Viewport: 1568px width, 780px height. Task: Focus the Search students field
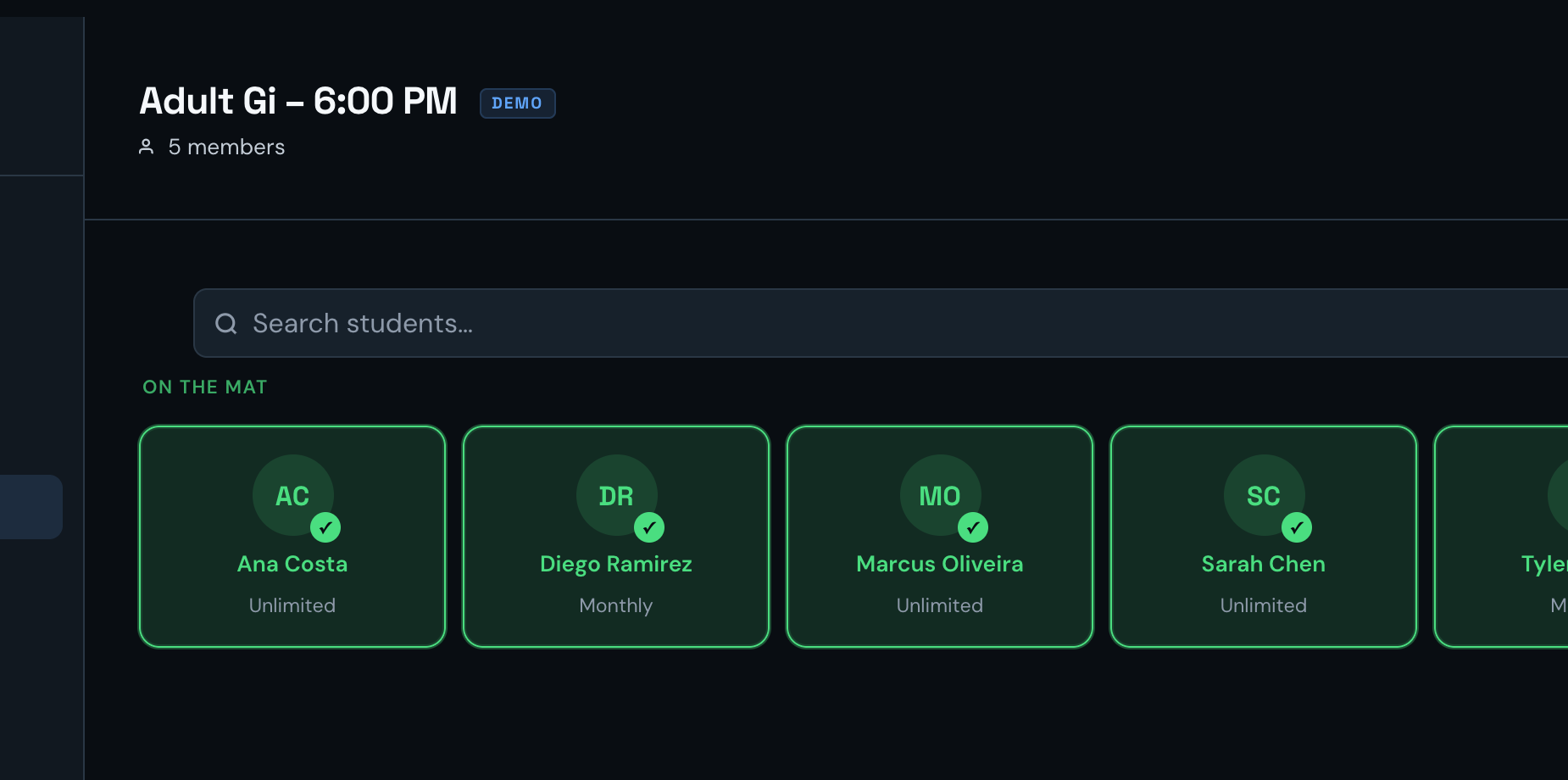click(x=881, y=323)
